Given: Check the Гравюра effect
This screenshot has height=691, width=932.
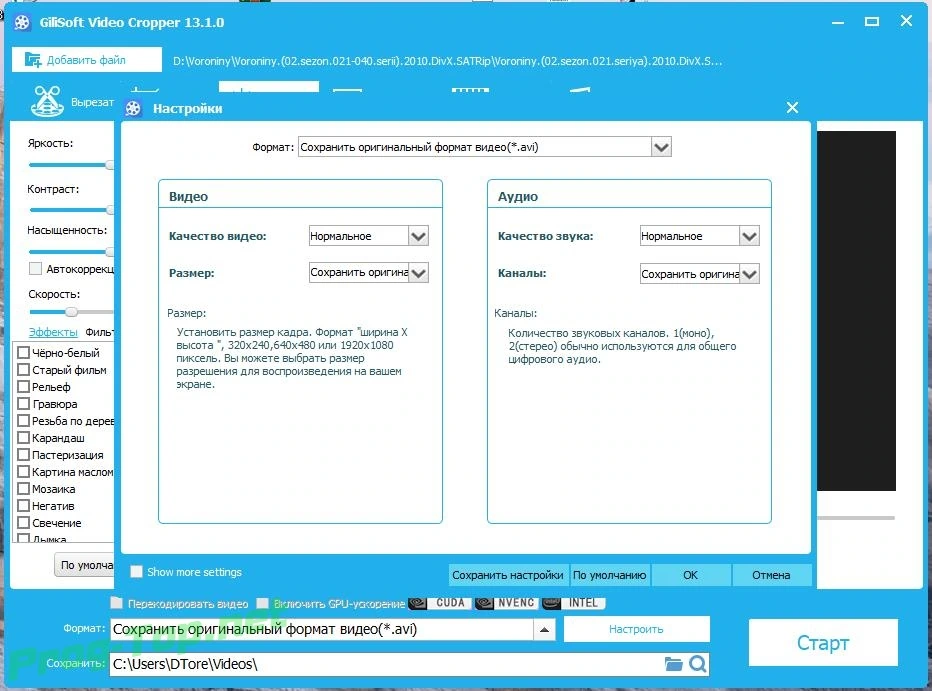Looking at the screenshot, I should point(24,403).
